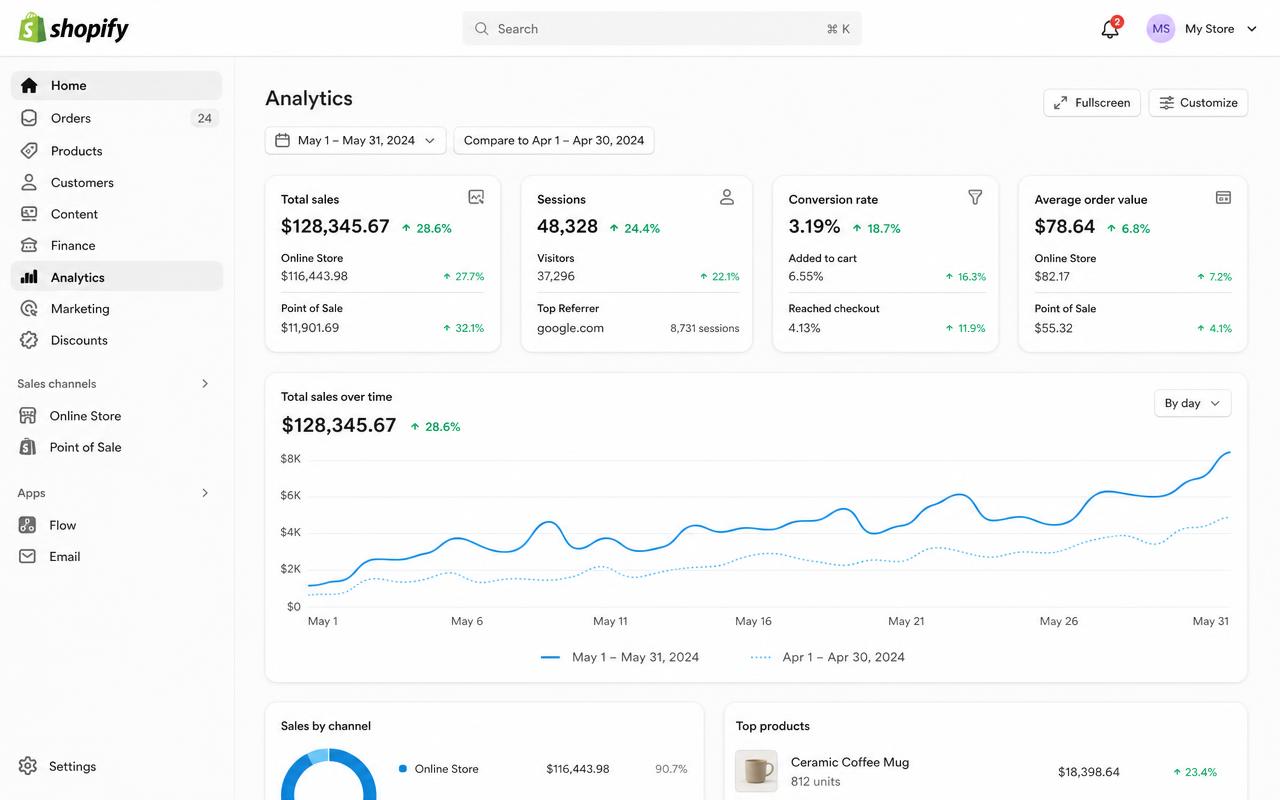
Task: Click the Settings gear icon
Action: pos(28,766)
